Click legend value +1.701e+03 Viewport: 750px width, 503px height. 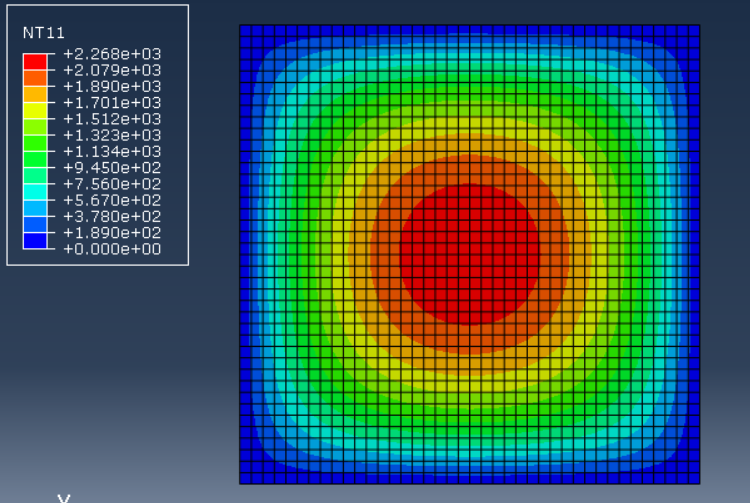click(112, 103)
